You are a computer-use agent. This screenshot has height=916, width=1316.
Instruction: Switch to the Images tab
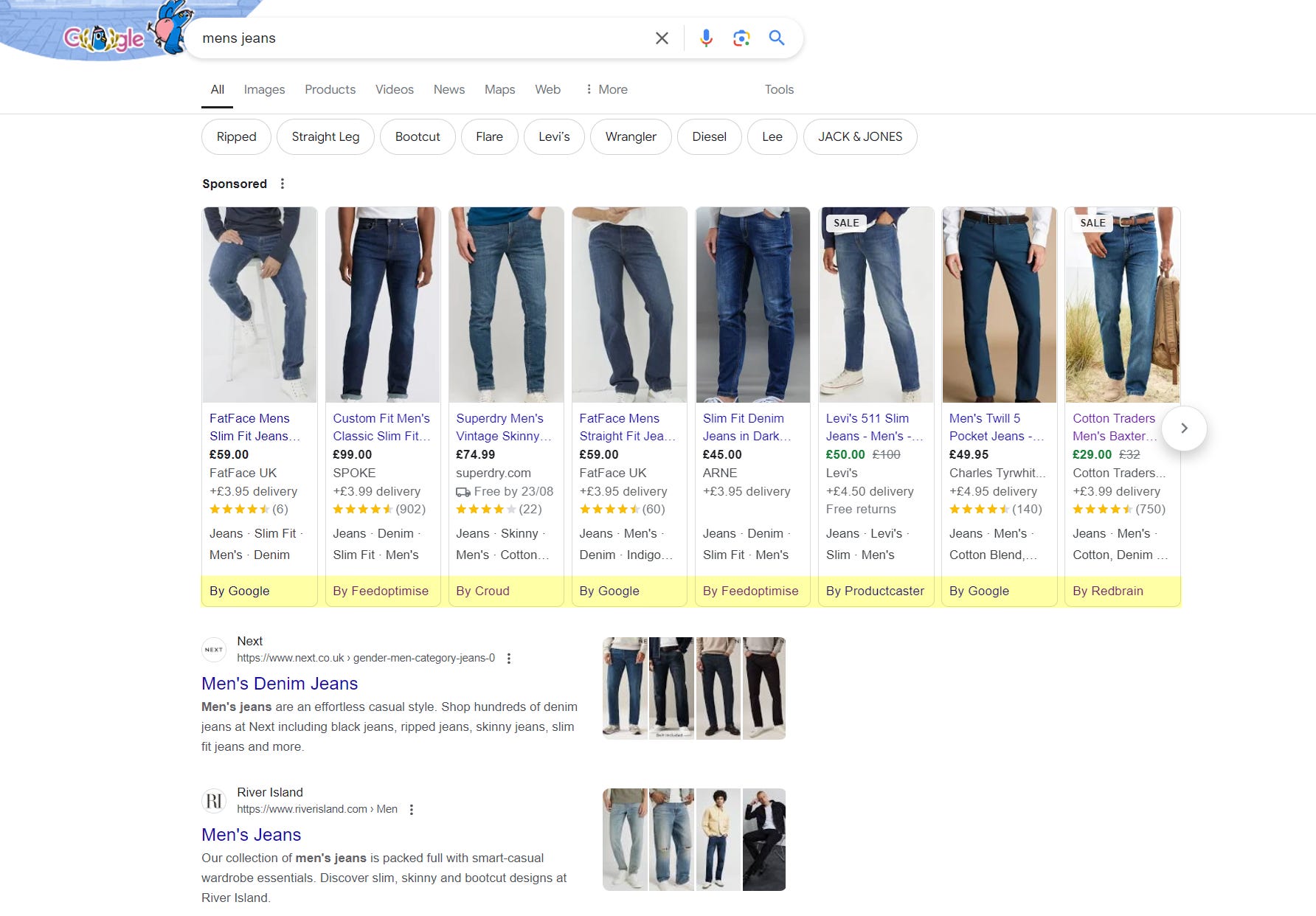click(264, 89)
